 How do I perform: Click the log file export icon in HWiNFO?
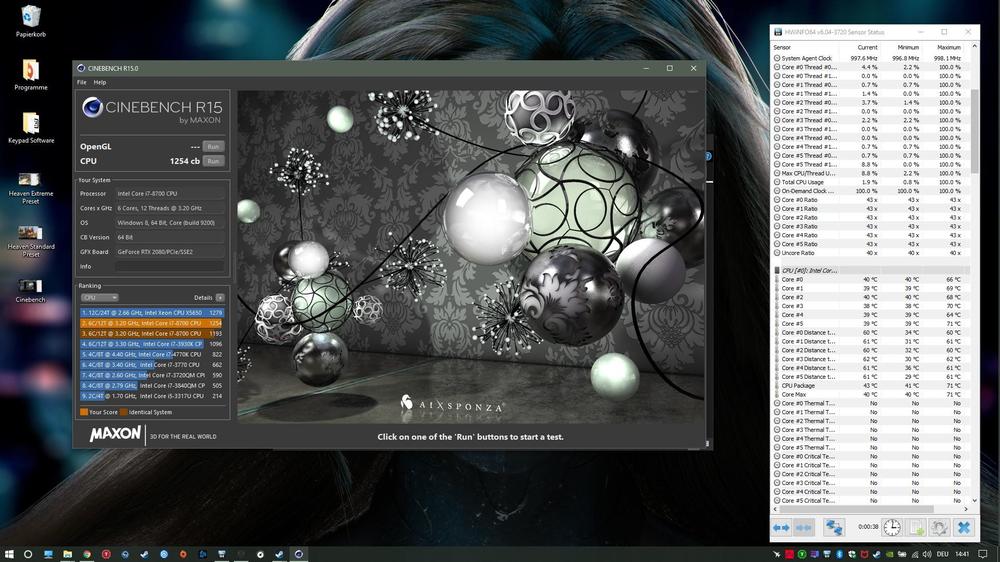[x=916, y=527]
